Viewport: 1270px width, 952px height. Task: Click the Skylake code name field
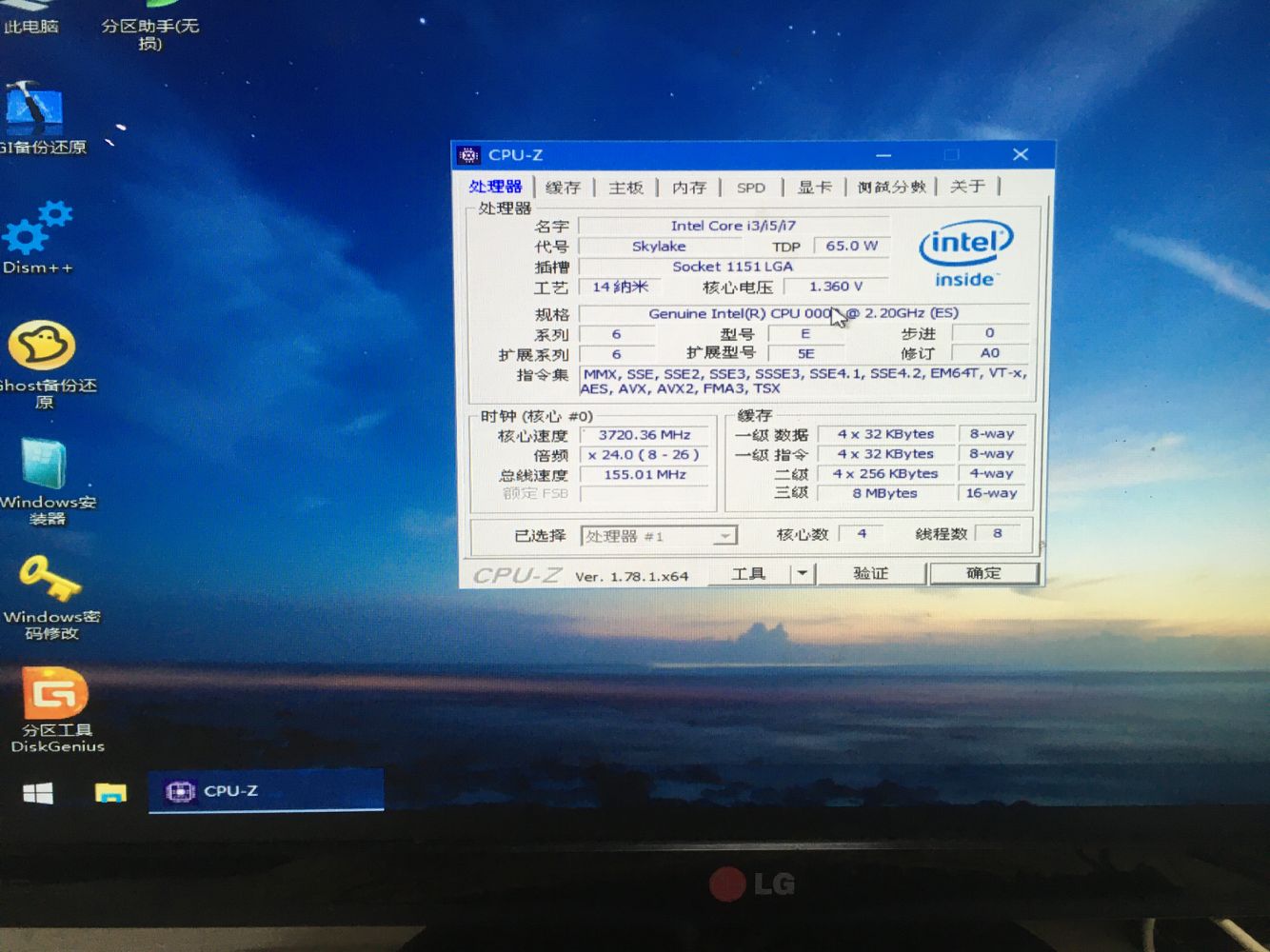pos(659,246)
